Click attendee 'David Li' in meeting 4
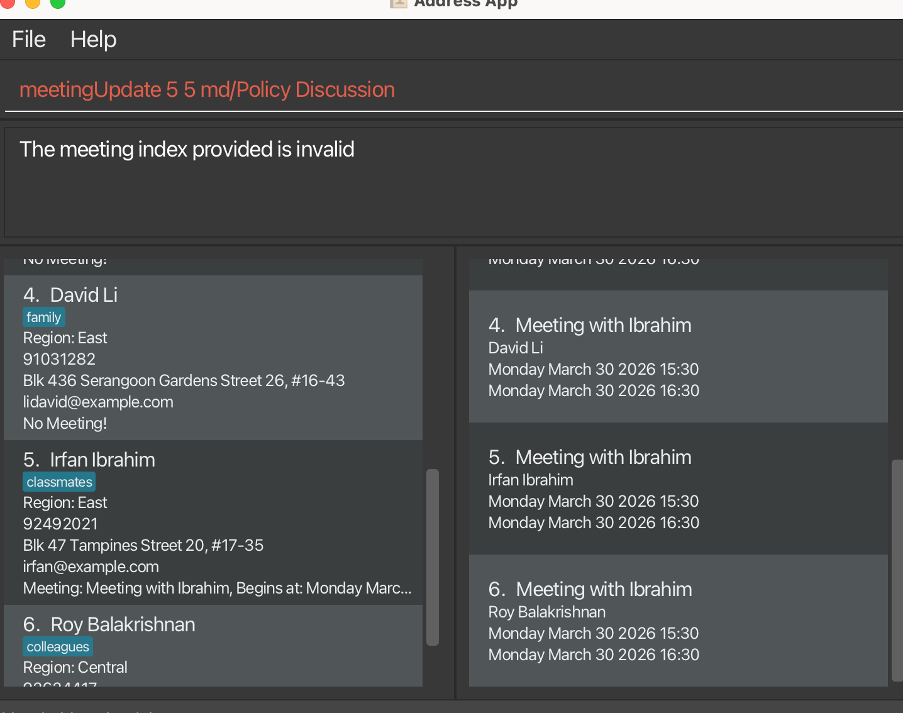The width and height of the screenshot is (904, 714). coord(515,348)
